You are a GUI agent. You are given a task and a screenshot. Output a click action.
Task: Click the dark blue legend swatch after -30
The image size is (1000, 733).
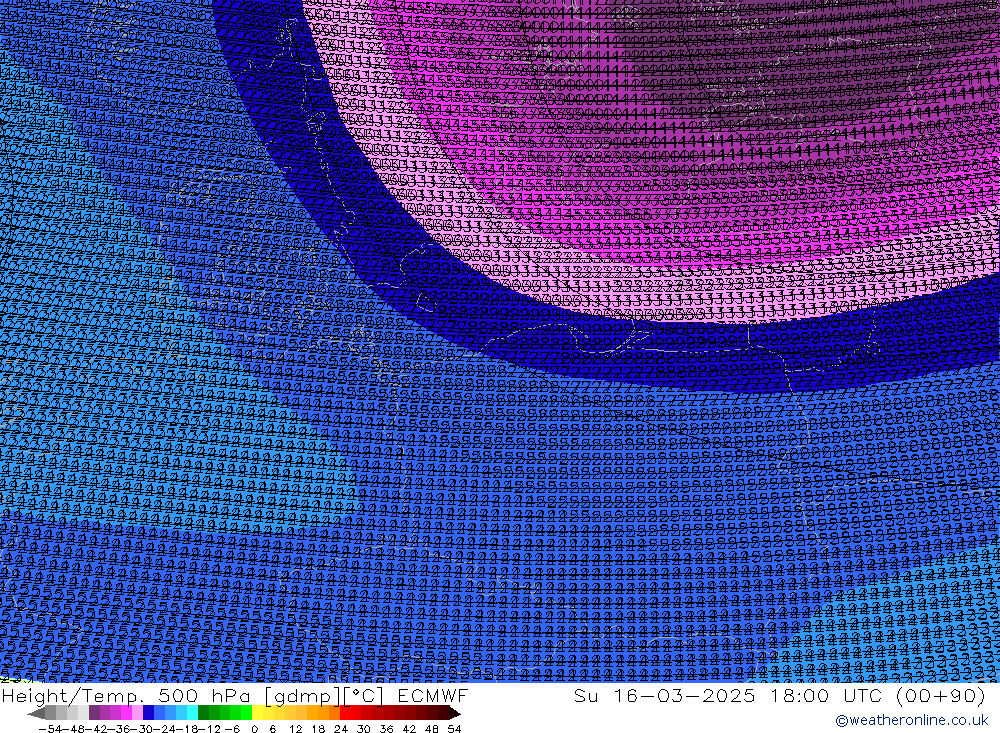(149, 713)
